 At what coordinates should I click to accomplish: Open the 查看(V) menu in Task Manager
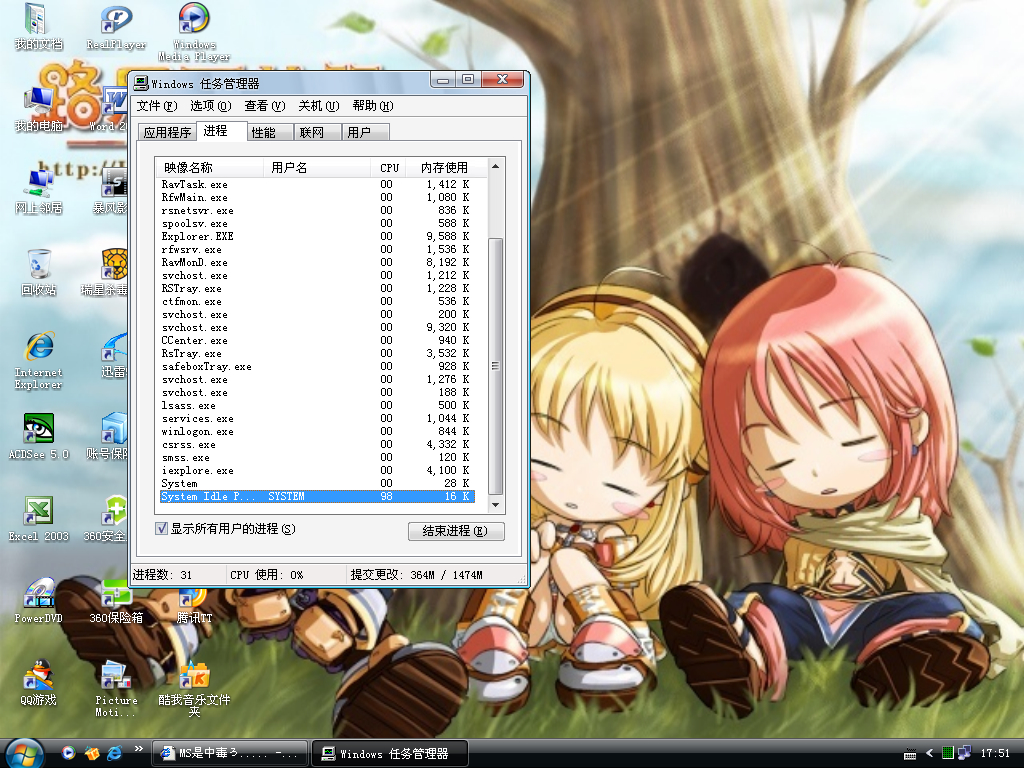264,106
